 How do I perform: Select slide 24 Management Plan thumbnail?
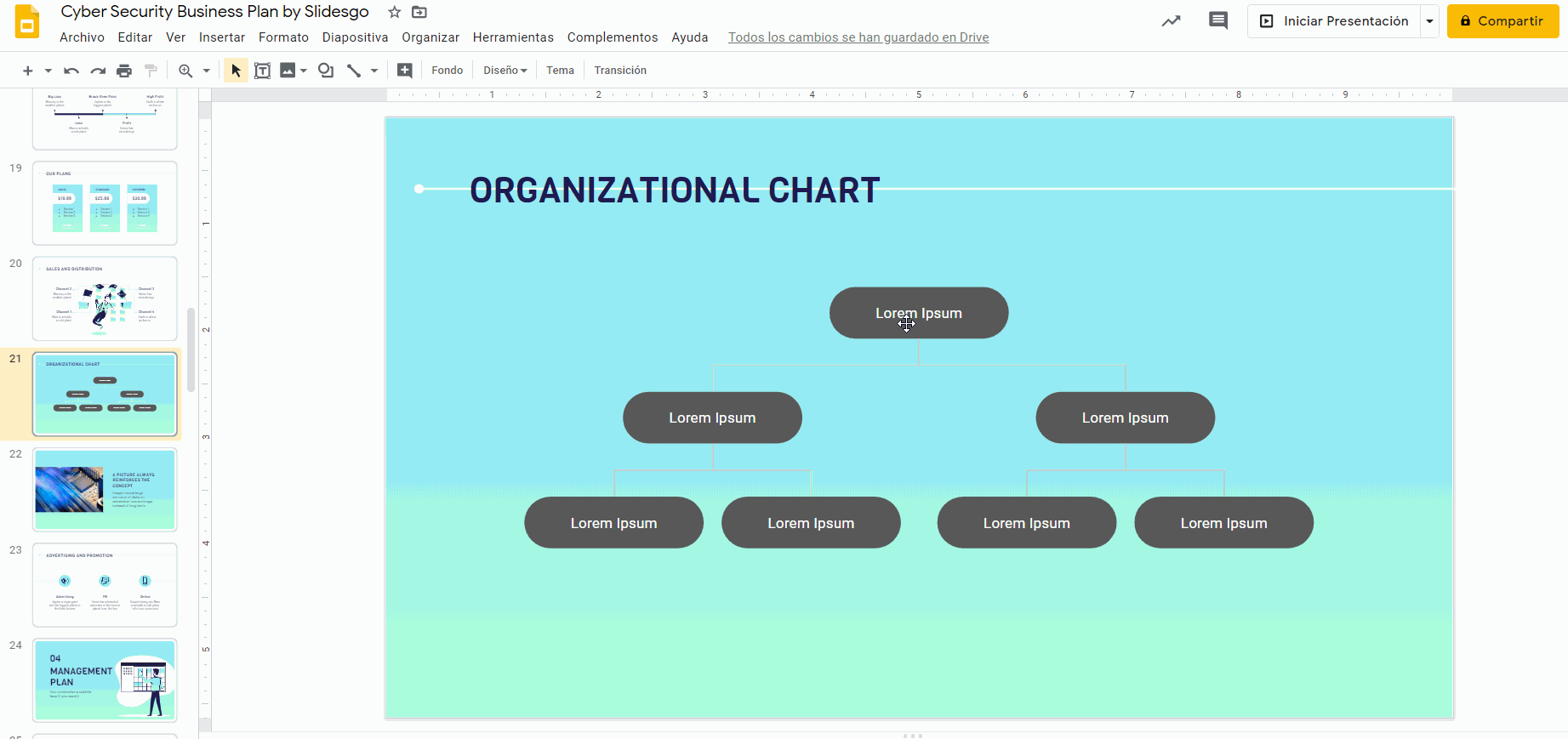tap(105, 680)
